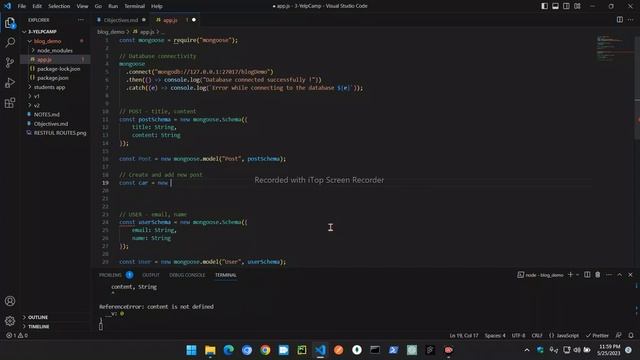Image resolution: width=640 pixels, height=360 pixels.
Task: Click Ln 19, Col 17 in status bar
Action: click(x=464, y=335)
